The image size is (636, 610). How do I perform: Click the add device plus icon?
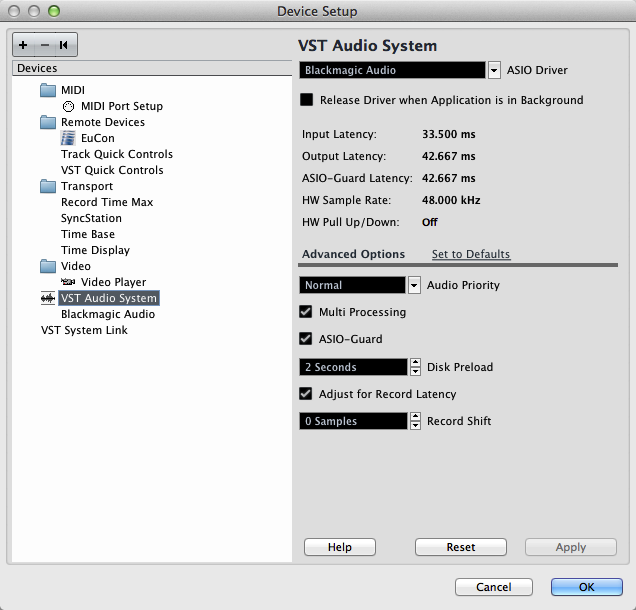[24, 45]
